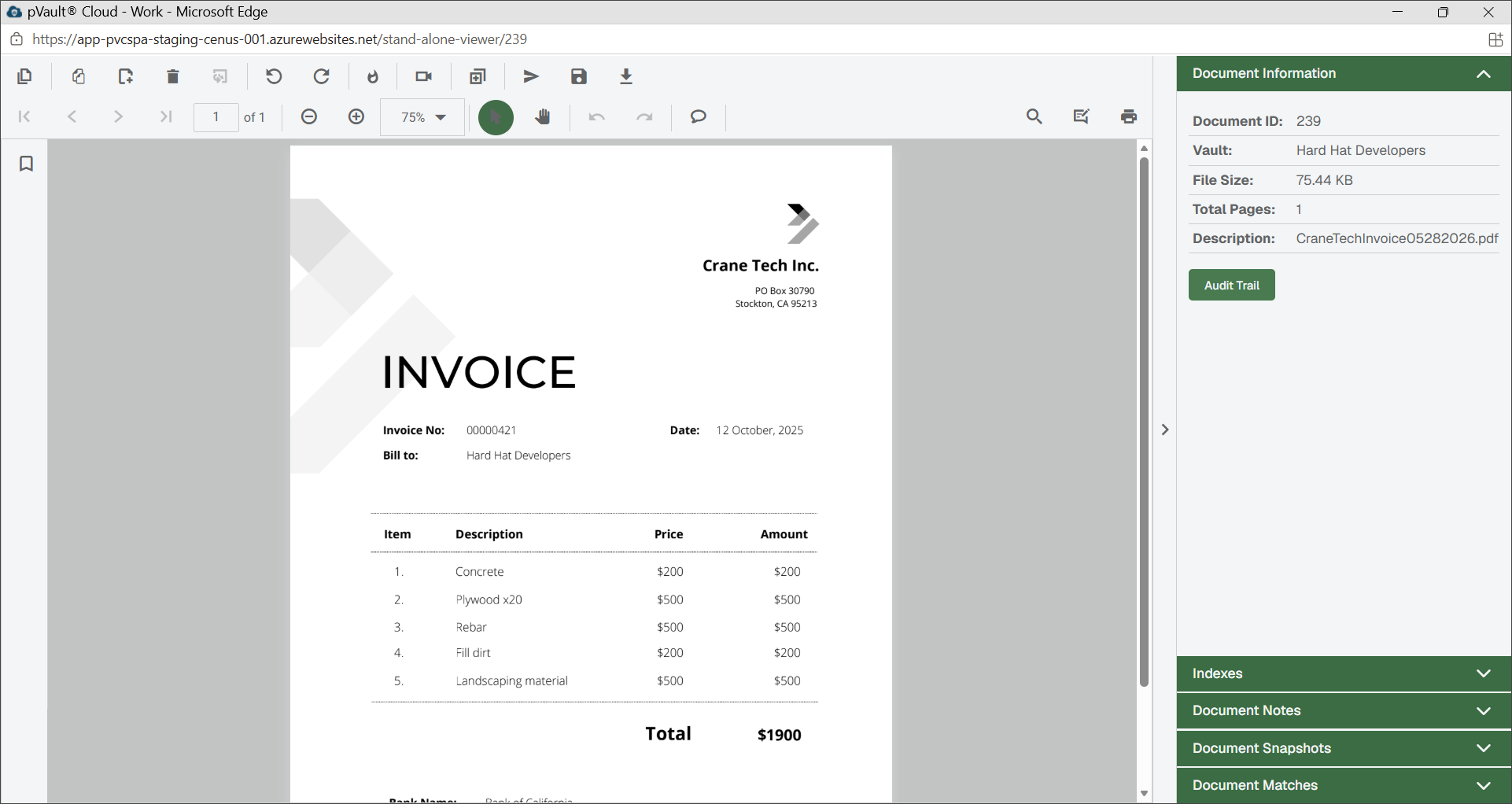
Task: Switch to the hand pan tool
Action: (543, 117)
